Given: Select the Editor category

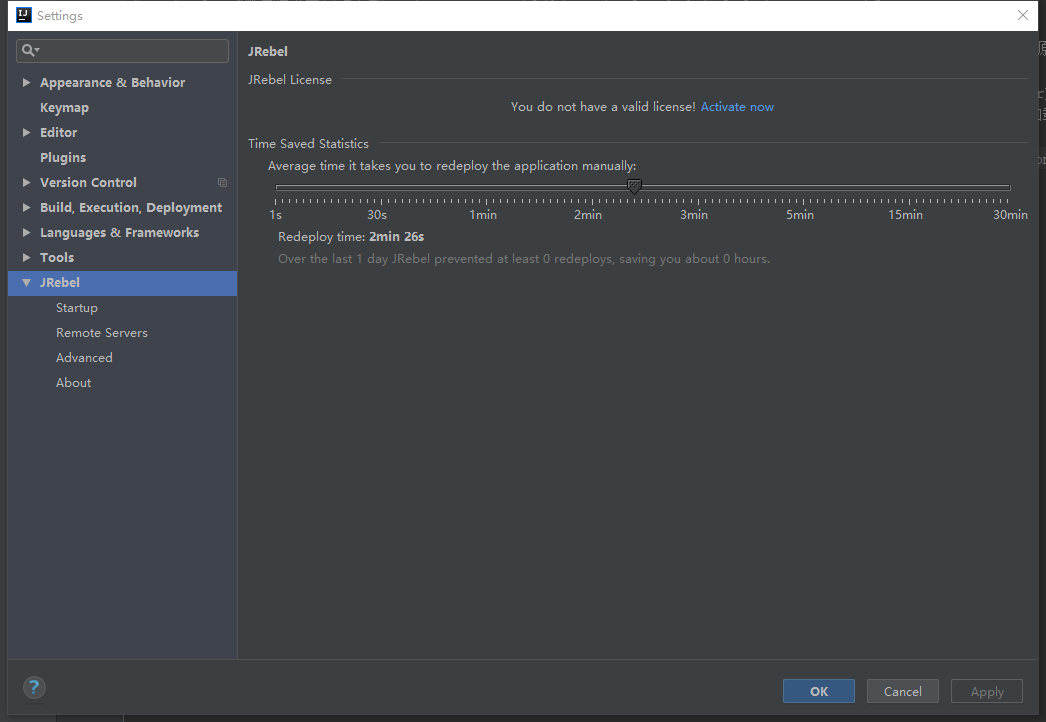Looking at the screenshot, I should coord(59,132).
